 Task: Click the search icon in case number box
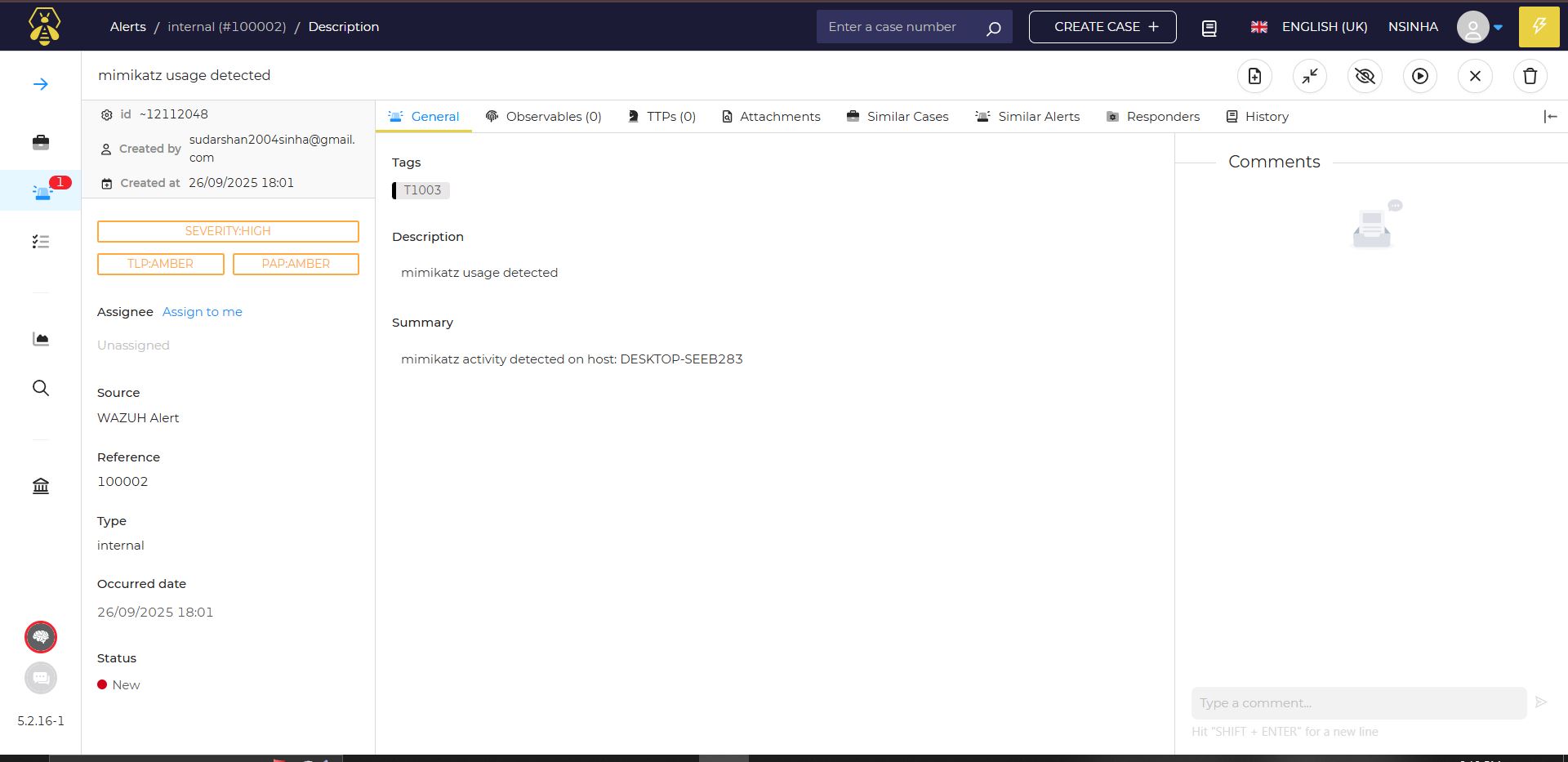(x=993, y=28)
